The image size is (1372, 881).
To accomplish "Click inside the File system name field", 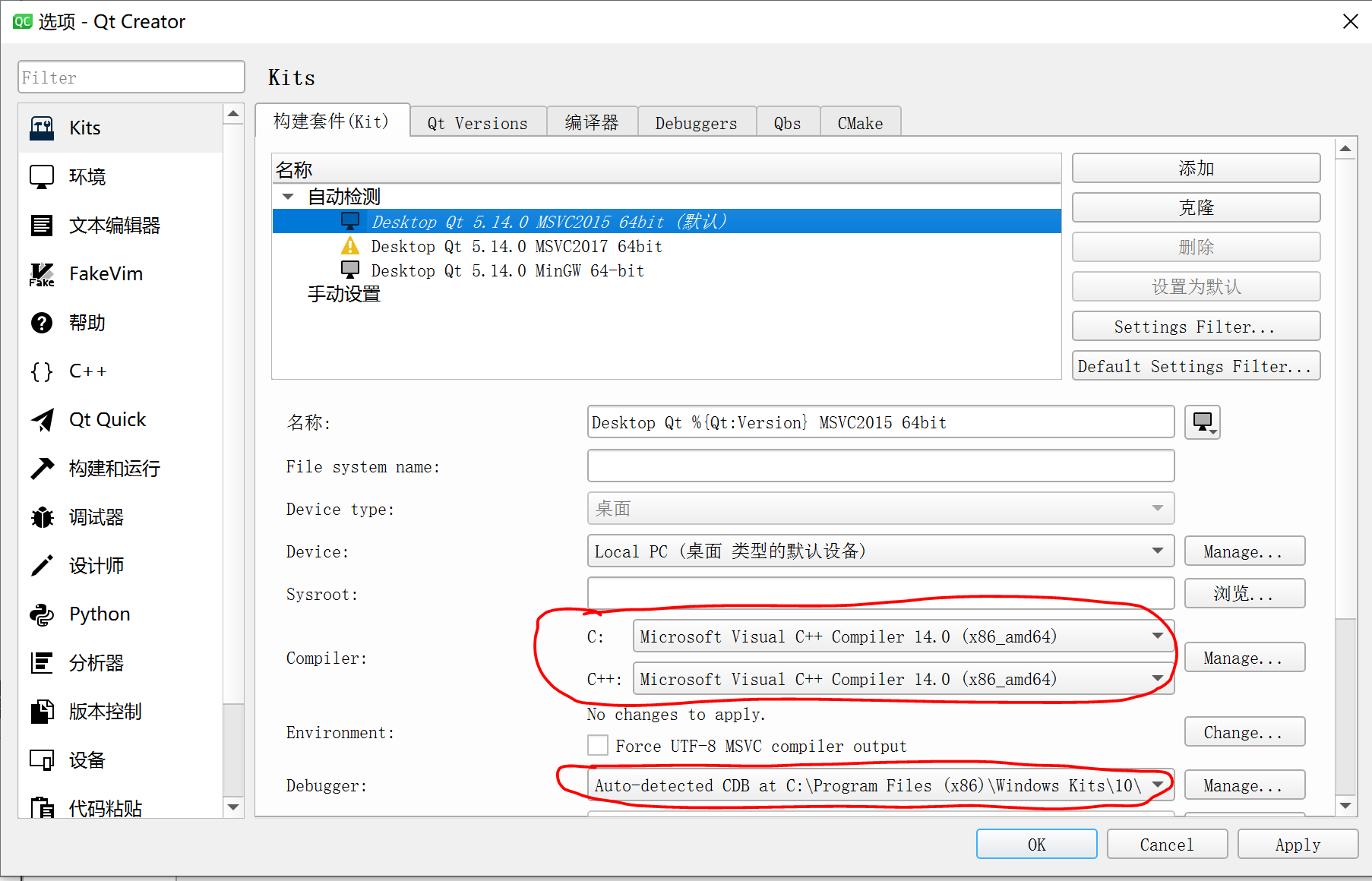I will [x=880, y=466].
